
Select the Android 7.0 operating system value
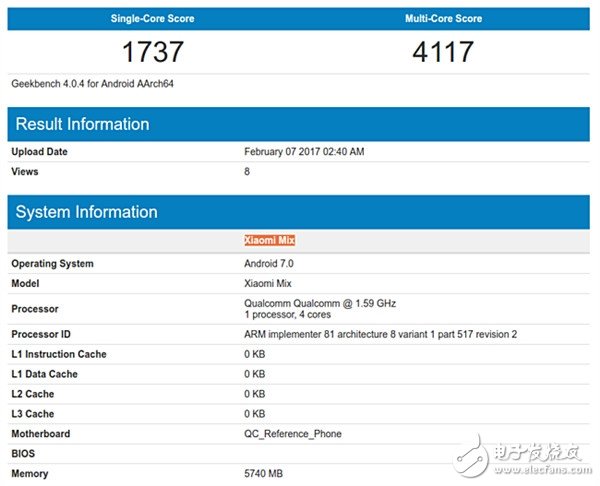269,264
